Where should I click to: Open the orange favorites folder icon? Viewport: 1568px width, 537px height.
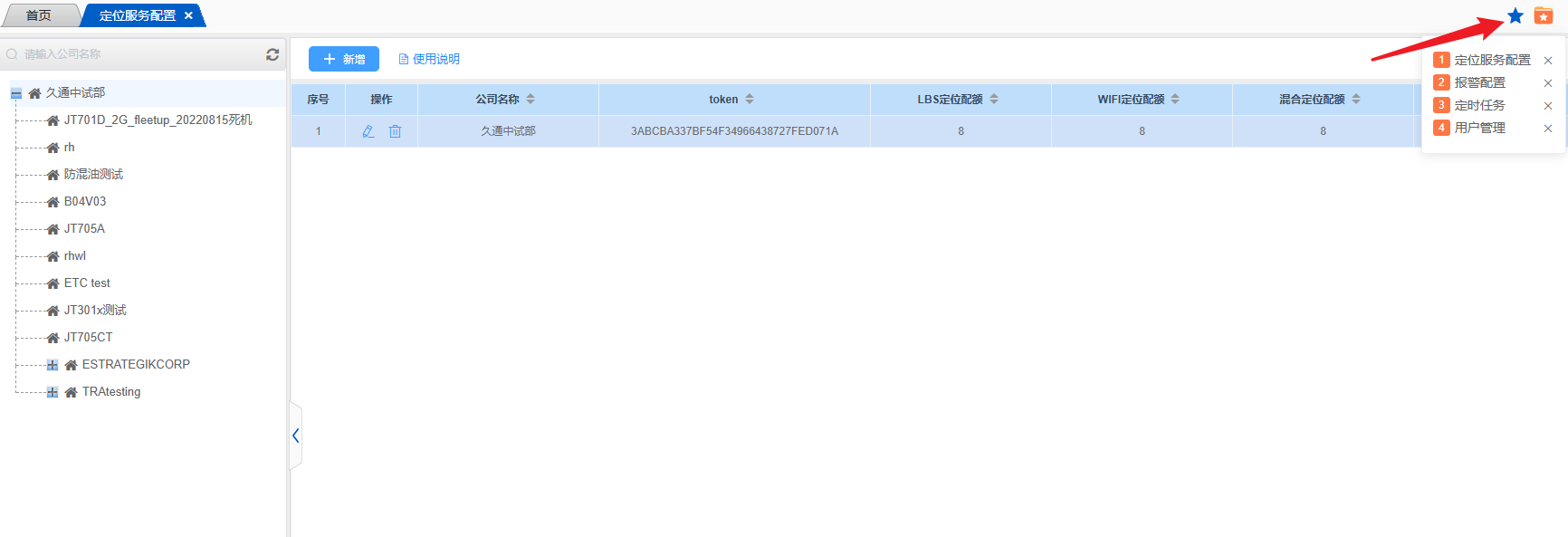click(1544, 16)
